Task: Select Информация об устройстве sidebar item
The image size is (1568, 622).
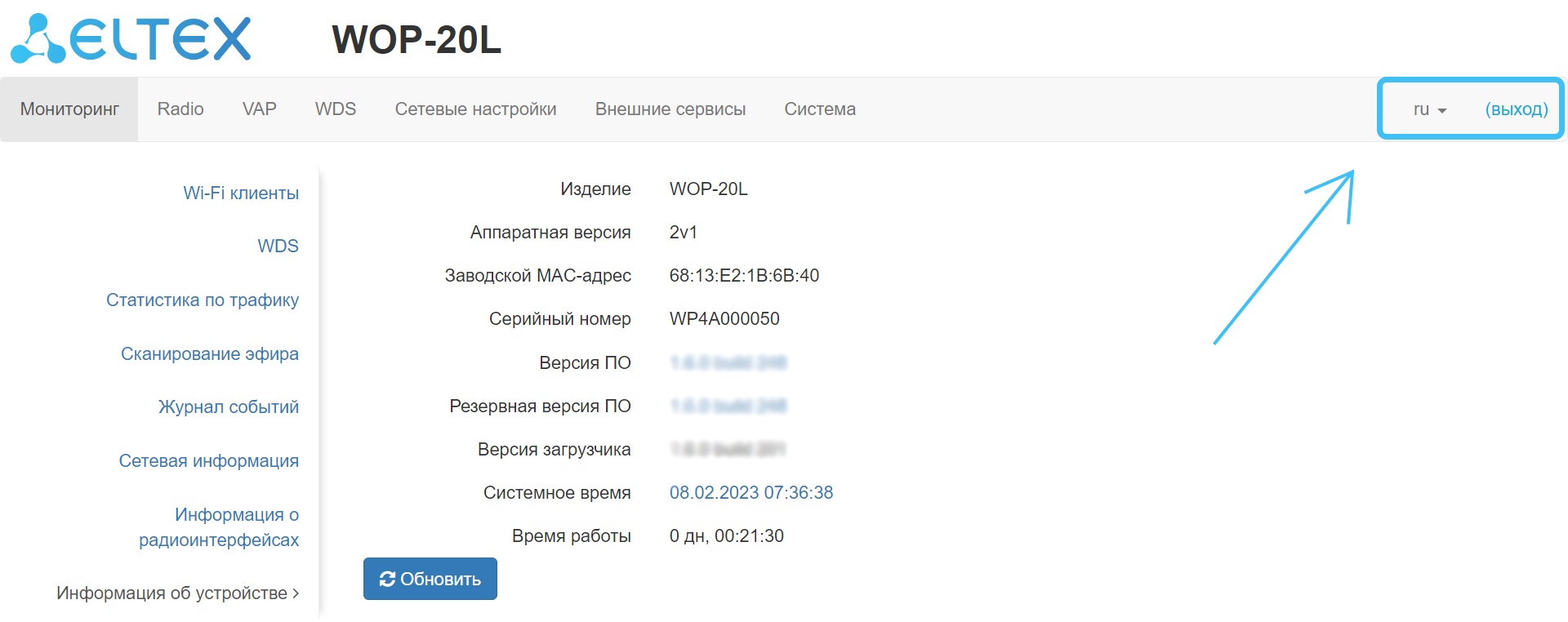Action: (x=177, y=593)
